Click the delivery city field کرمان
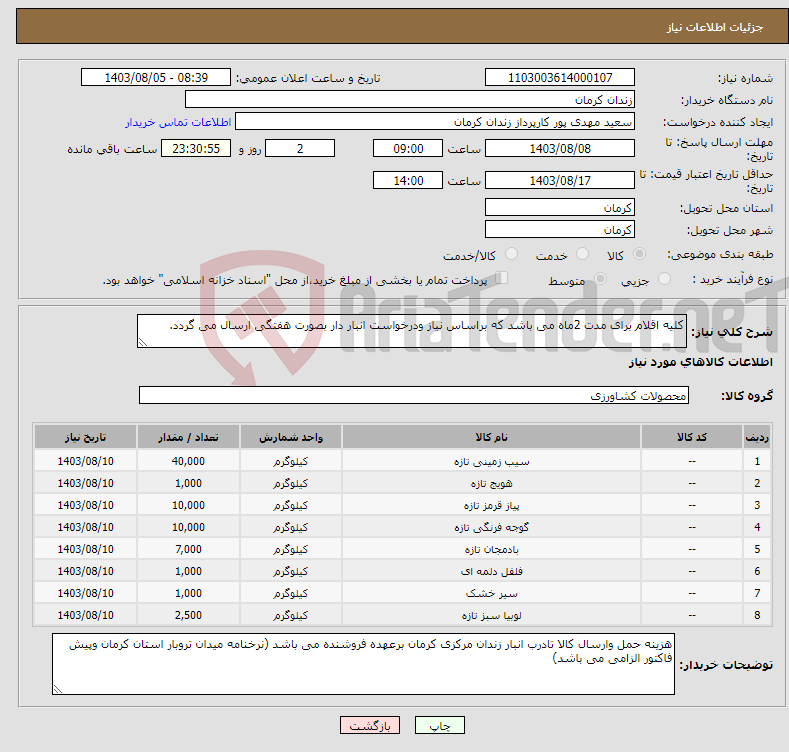The image size is (789, 752). coord(560,230)
